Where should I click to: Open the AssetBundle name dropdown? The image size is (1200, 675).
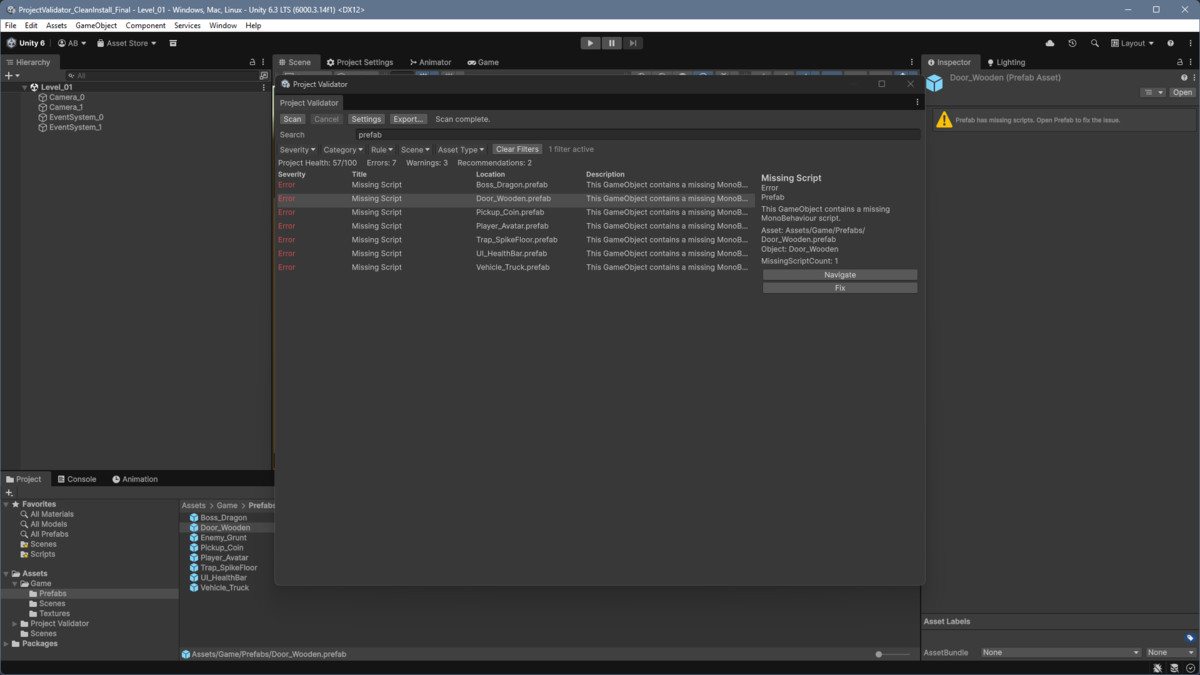point(1060,652)
